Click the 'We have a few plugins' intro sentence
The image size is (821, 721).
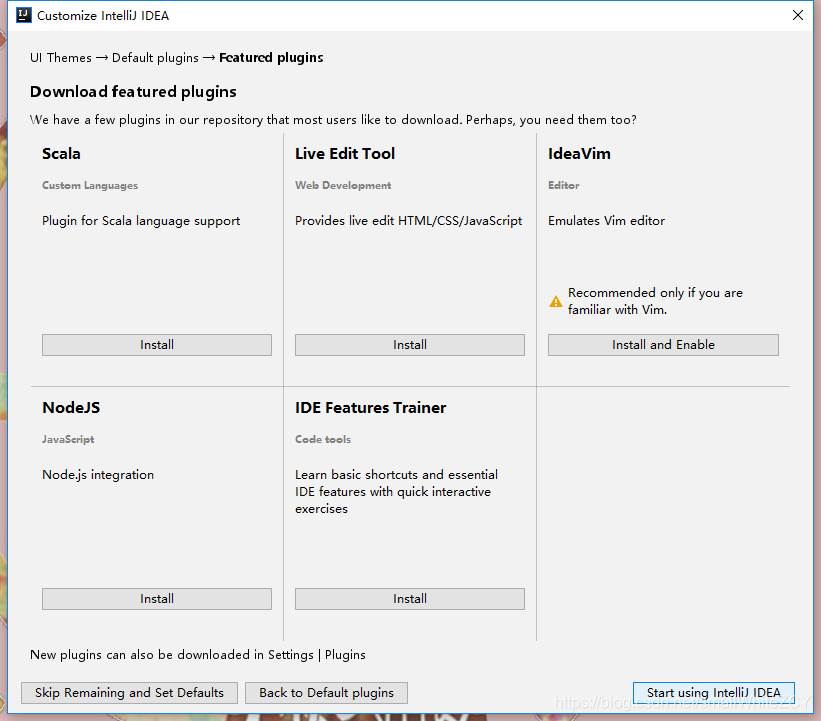(333, 120)
